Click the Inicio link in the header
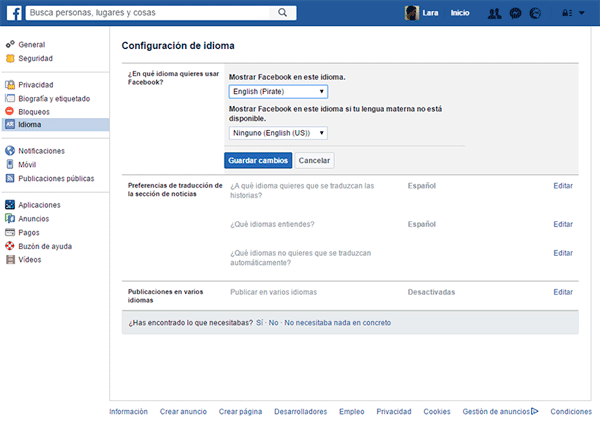 tap(460, 13)
